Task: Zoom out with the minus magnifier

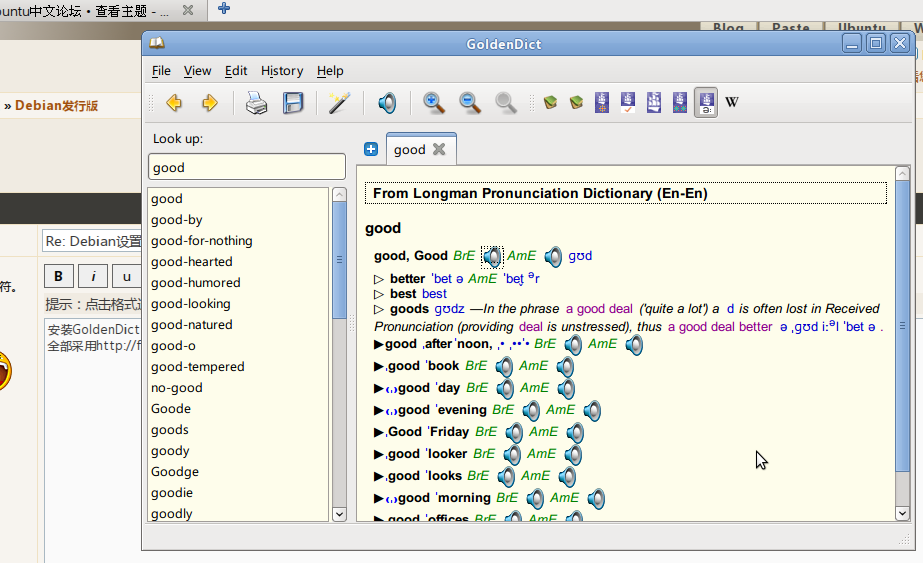Action: click(470, 103)
